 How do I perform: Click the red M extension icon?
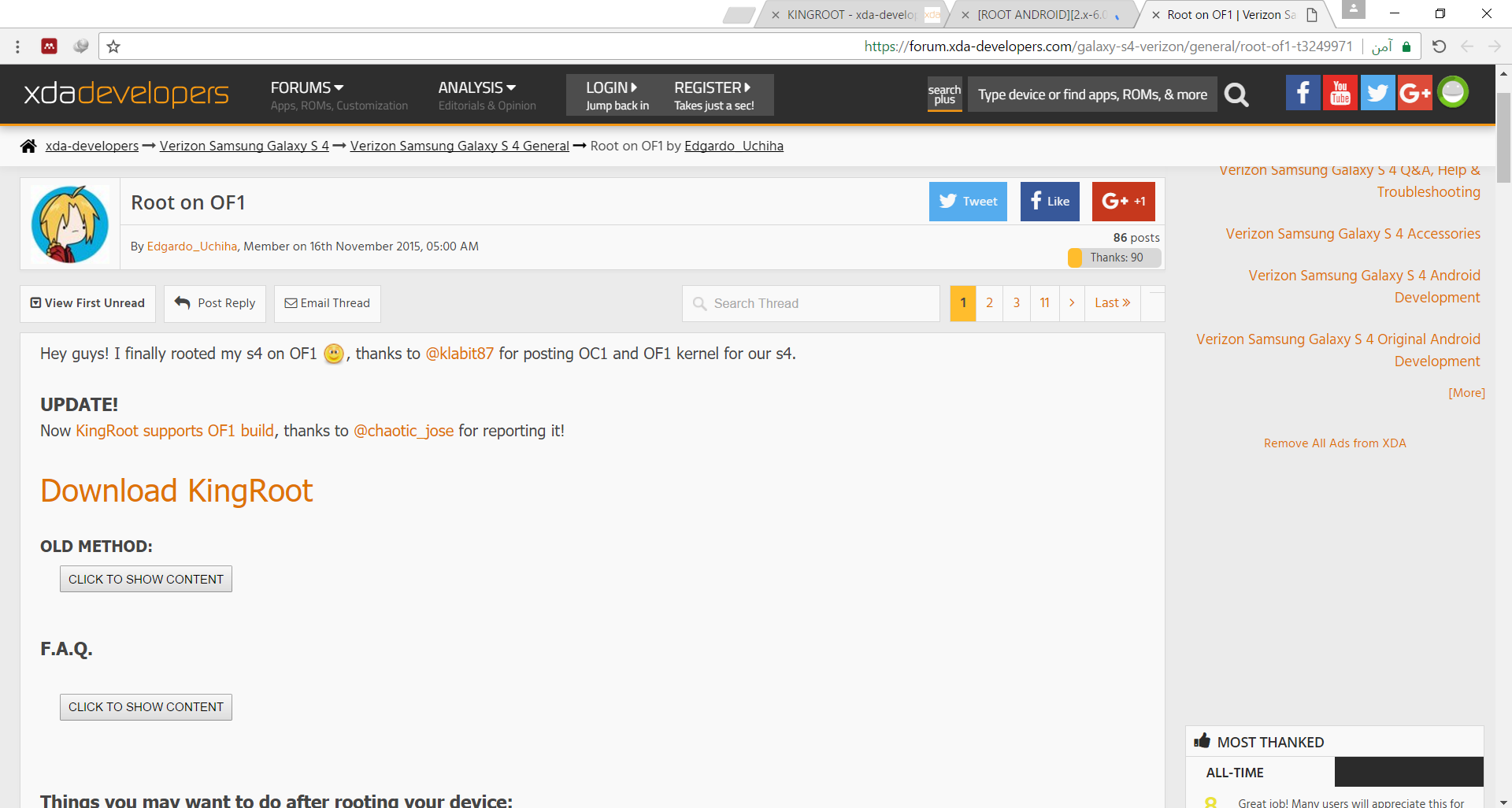click(x=49, y=46)
